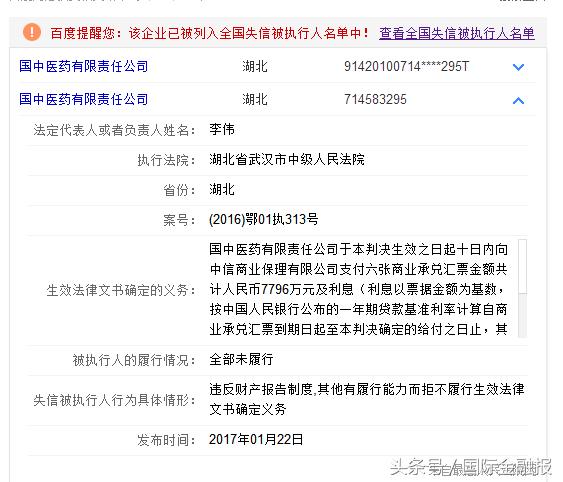Screen dimensions: 563x482
Task: Select court name 湖北省武汉市中级人民法院
Action: (287, 159)
